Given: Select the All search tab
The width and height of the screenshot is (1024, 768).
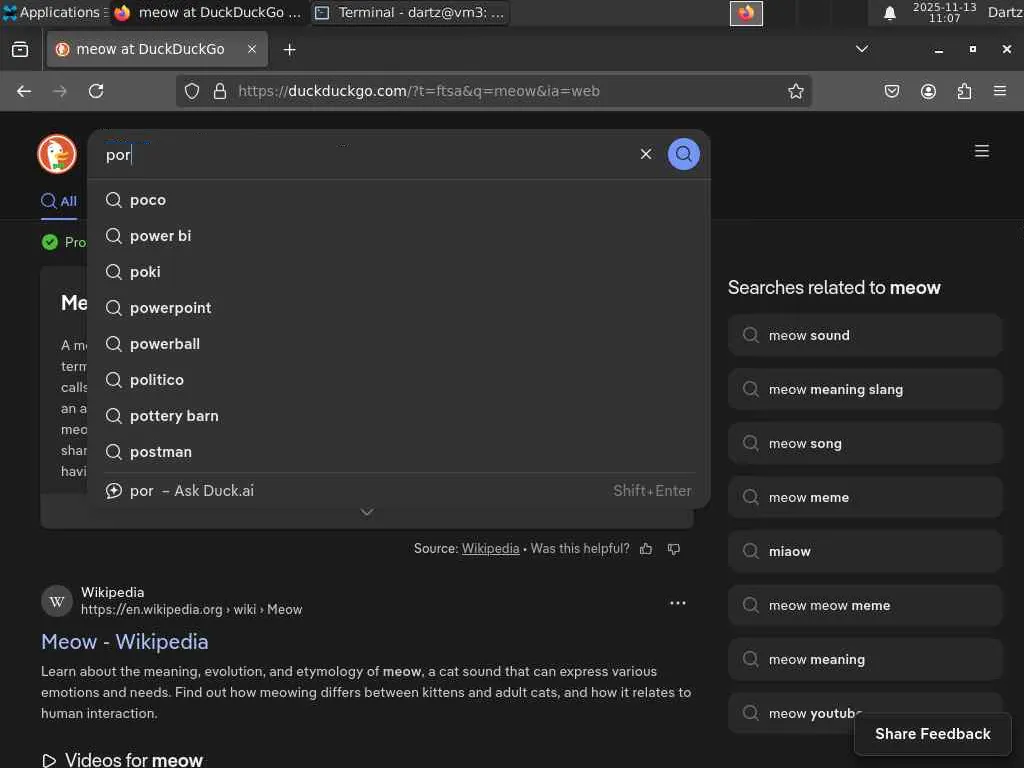Looking at the screenshot, I should [x=59, y=201].
